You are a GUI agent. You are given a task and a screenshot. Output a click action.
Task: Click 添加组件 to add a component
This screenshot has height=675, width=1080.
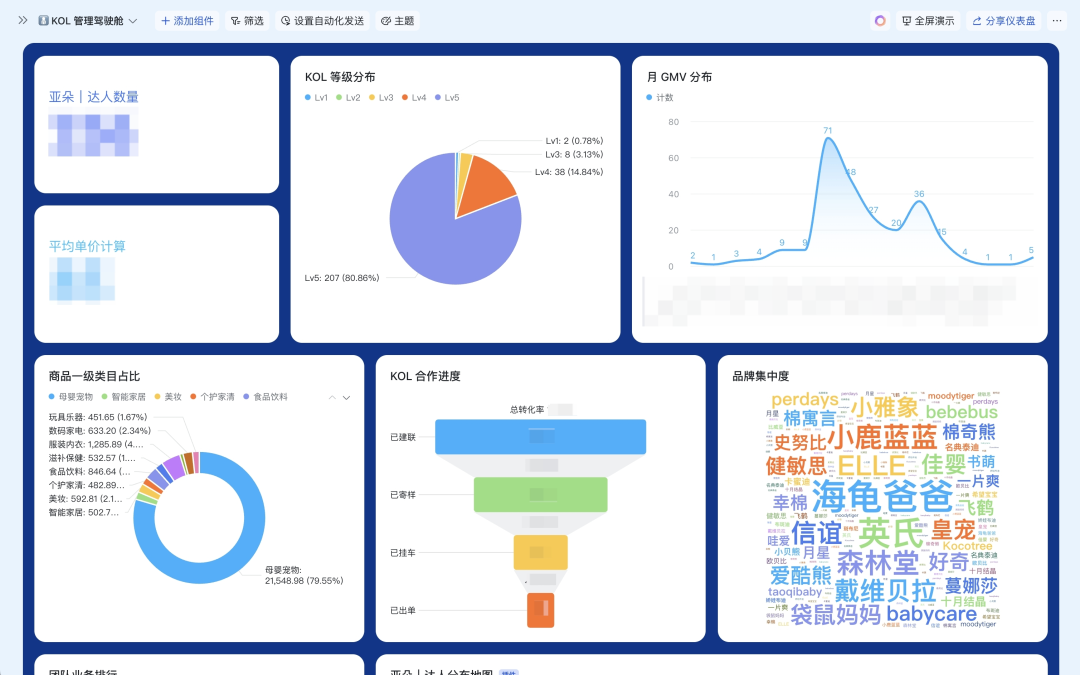pyautogui.click(x=187, y=21)
